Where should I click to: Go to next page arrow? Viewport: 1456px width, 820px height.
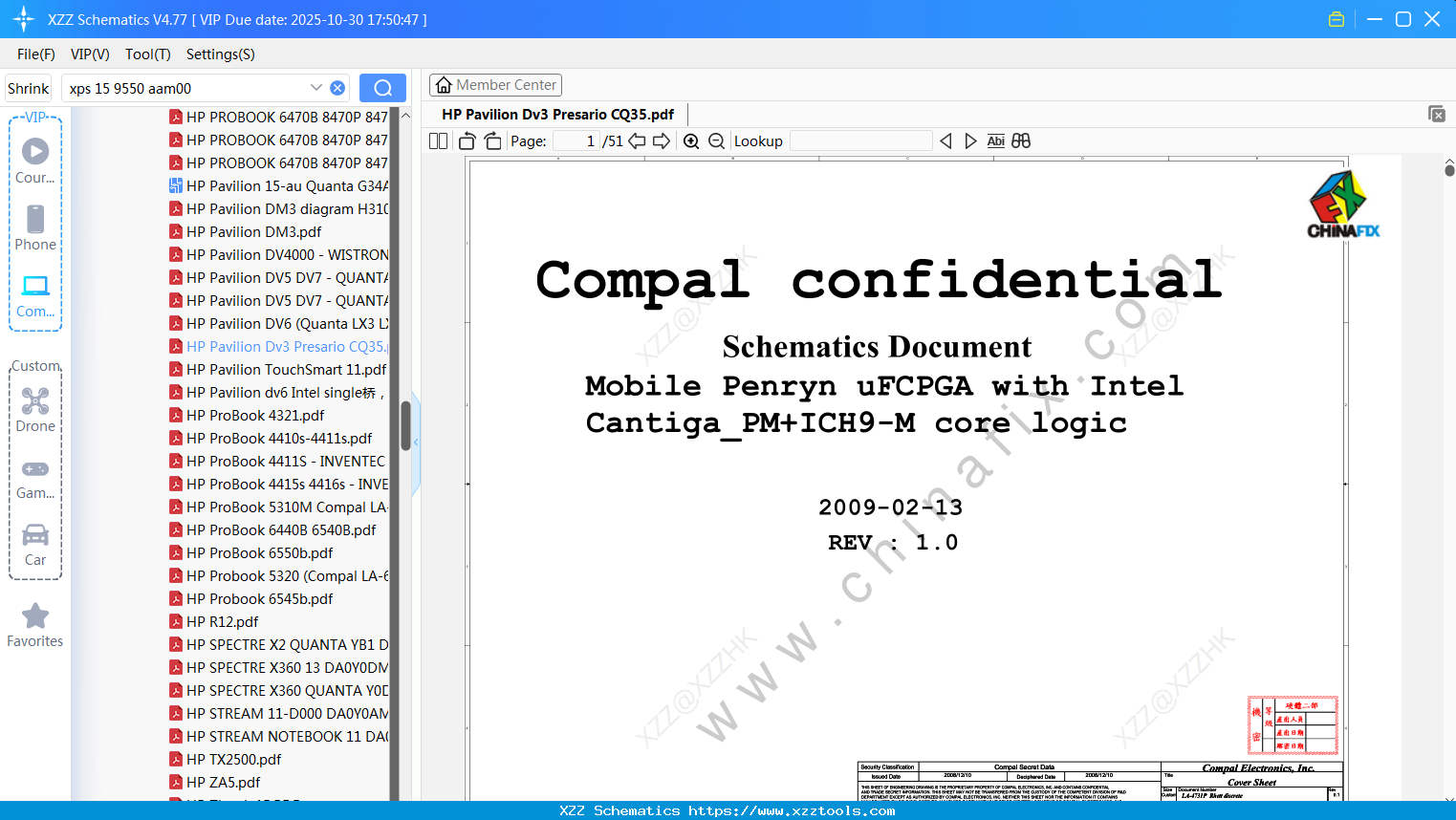[x=662, y=141]
